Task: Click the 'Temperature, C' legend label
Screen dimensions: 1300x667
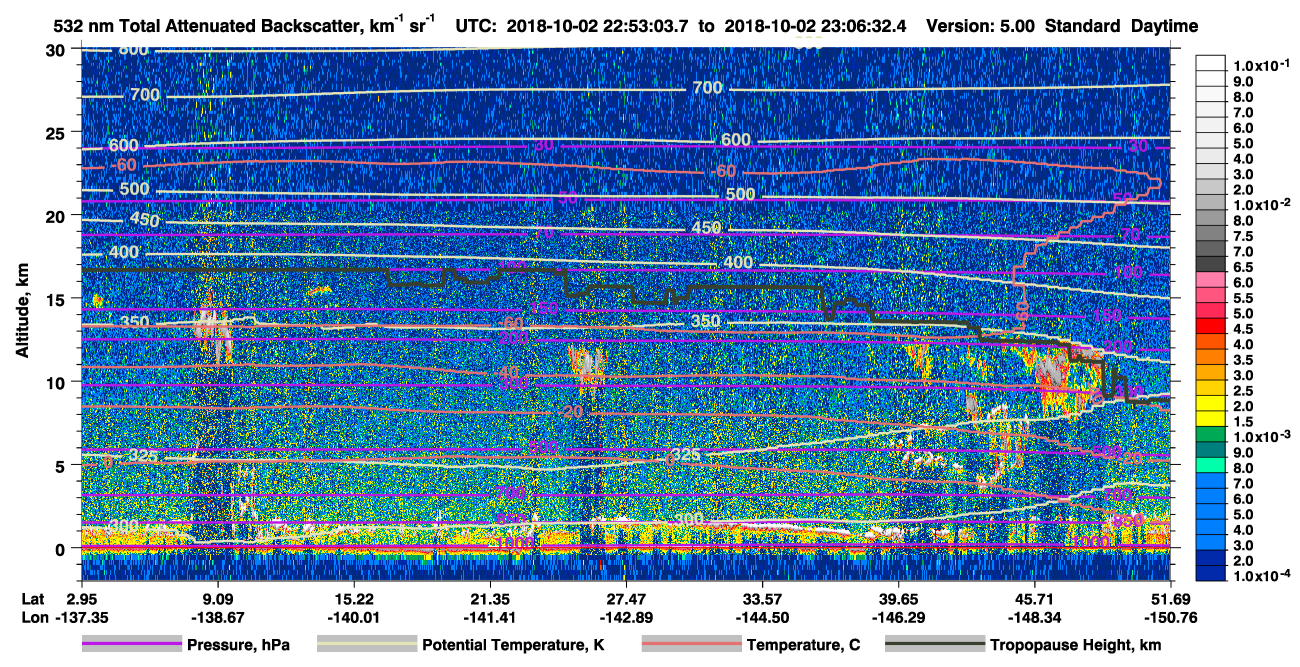Action: pyautogui.click(x=803, y=646)
